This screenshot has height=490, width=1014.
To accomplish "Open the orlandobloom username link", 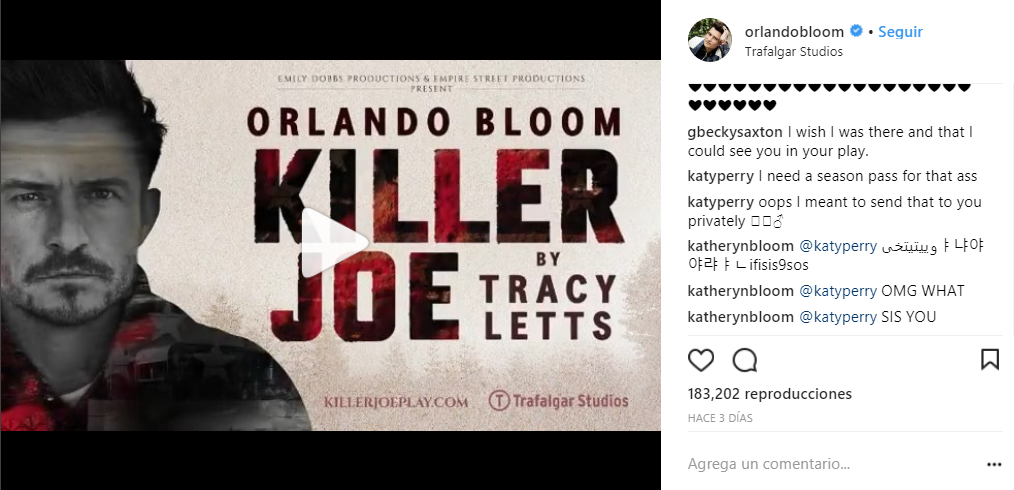I will 796,31.
